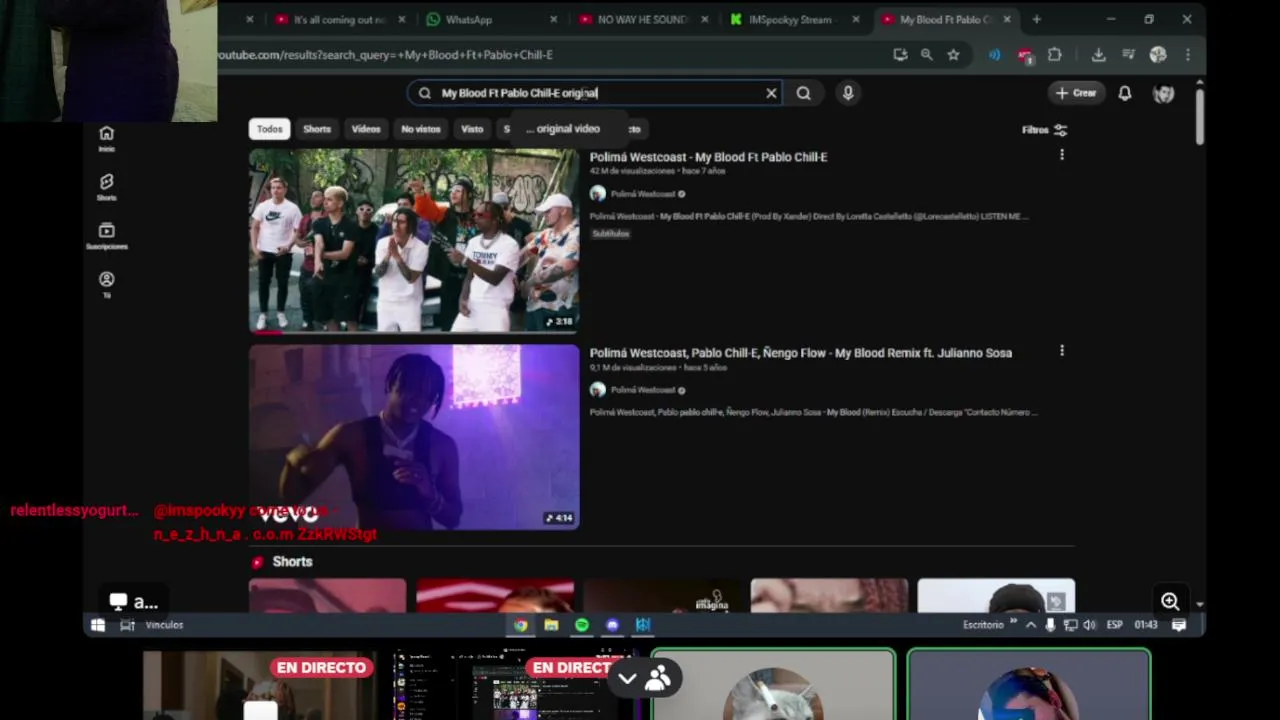The image size is (1280, 720).
Task: Clear the YouTube search box text
Action: point(771,93)
